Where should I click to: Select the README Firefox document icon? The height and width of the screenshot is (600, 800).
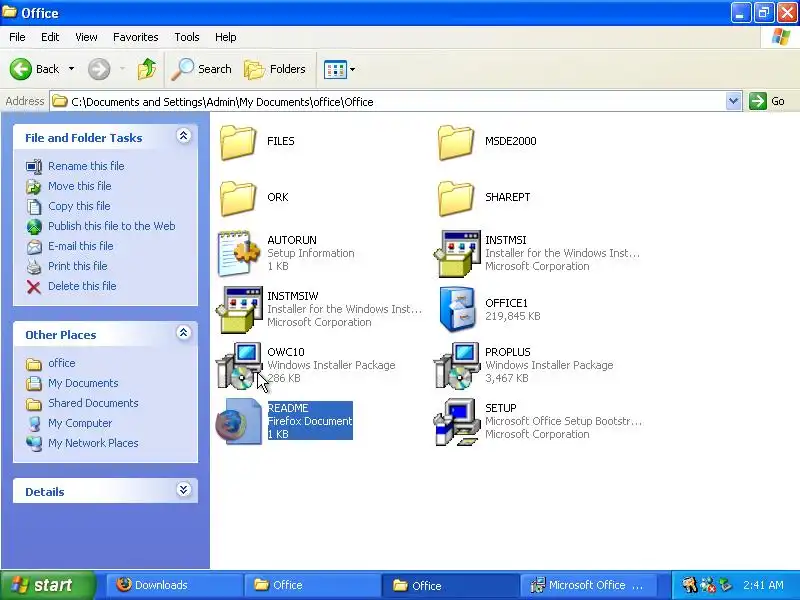tap(239, 421)
